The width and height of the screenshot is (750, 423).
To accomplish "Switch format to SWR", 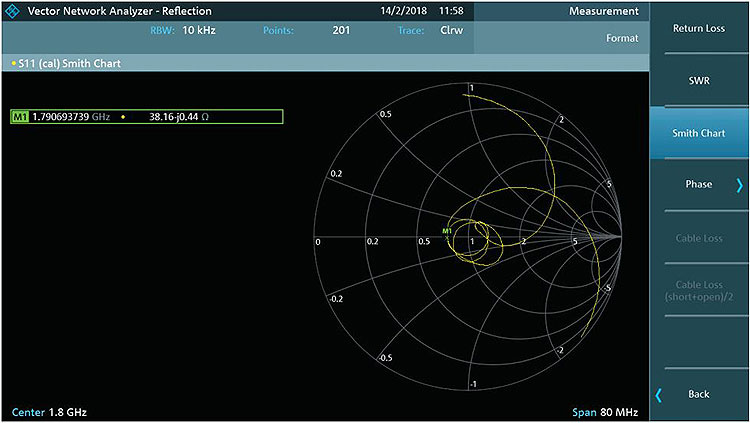I will coord(699,80).
